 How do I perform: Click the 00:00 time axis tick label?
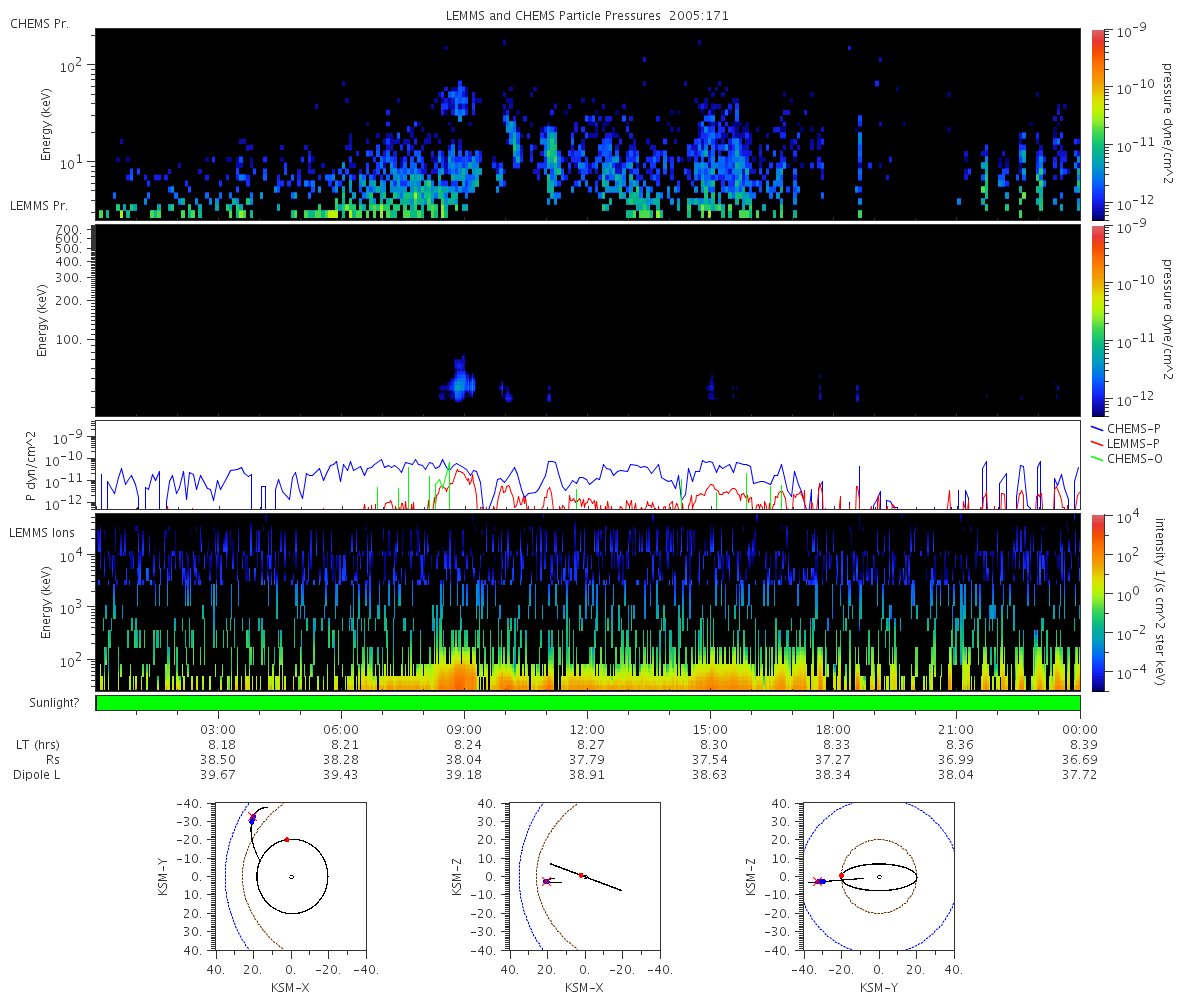coord(1080,729)
